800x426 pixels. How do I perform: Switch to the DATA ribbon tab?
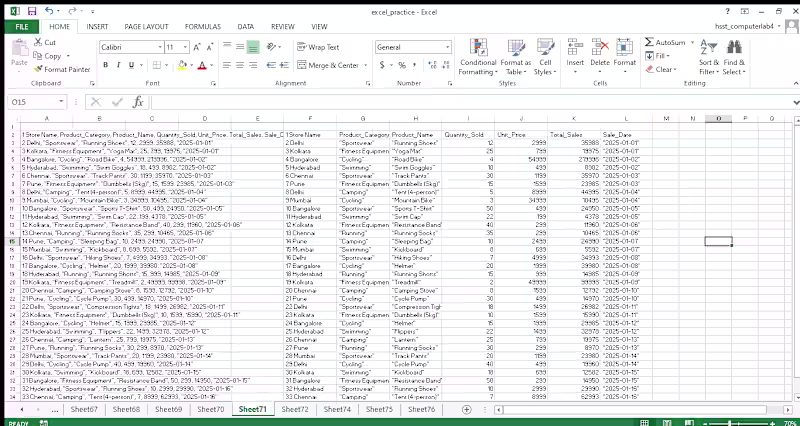(x=245, y=27)
